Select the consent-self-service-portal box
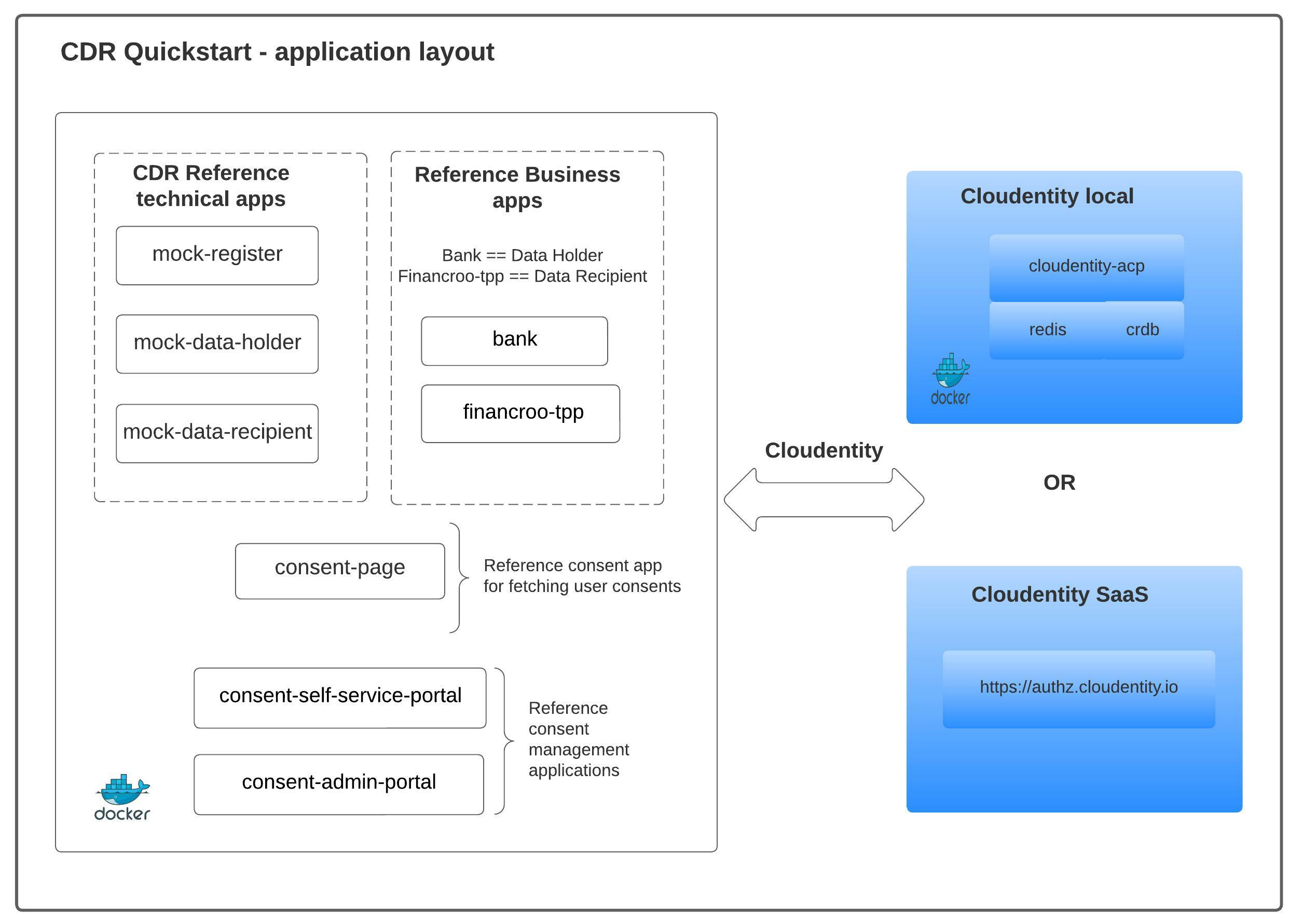Screen dimensions: 1289x924 click(x=340, y=698)
